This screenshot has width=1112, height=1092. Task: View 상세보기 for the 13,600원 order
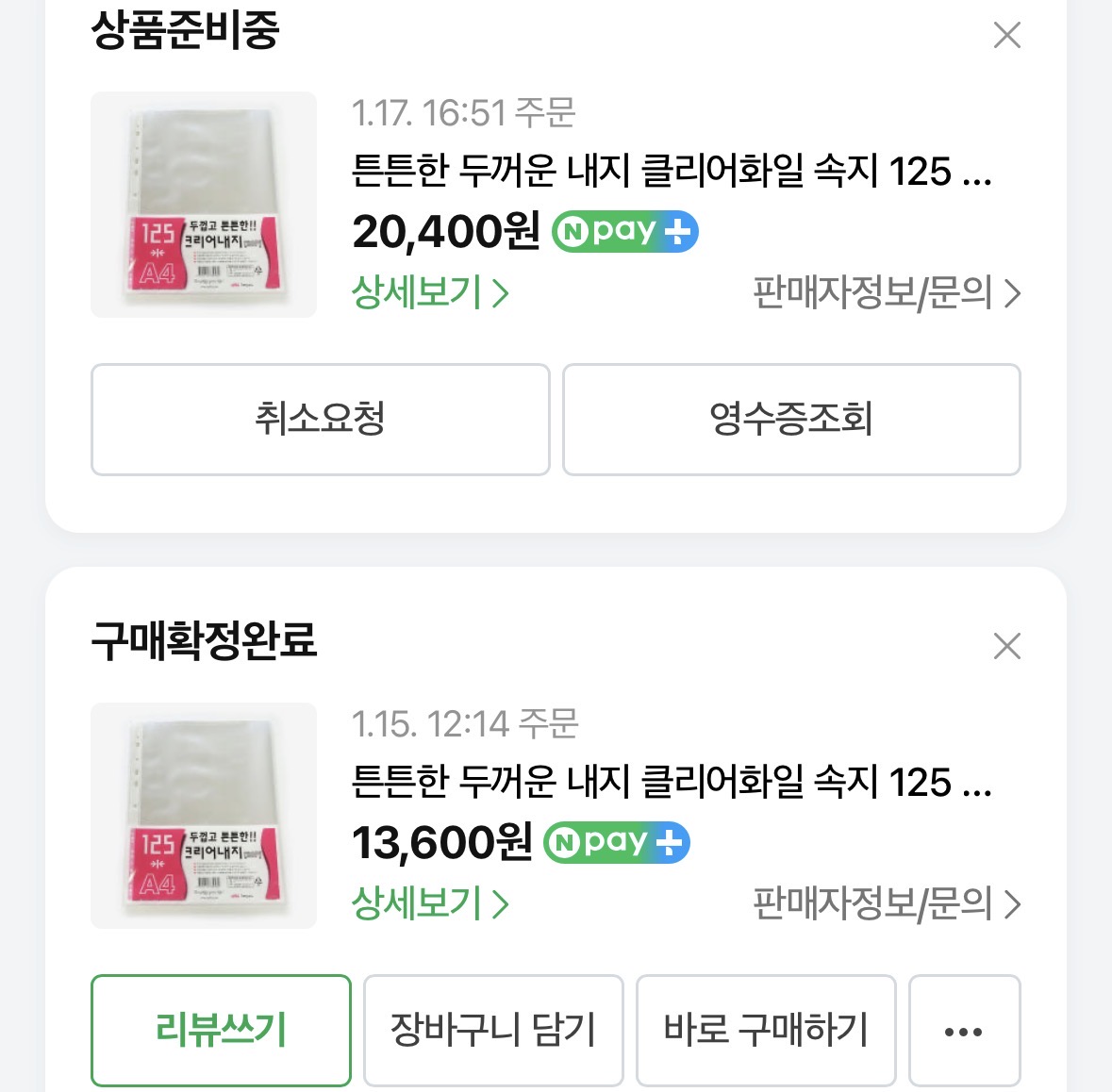click(430, 904)
